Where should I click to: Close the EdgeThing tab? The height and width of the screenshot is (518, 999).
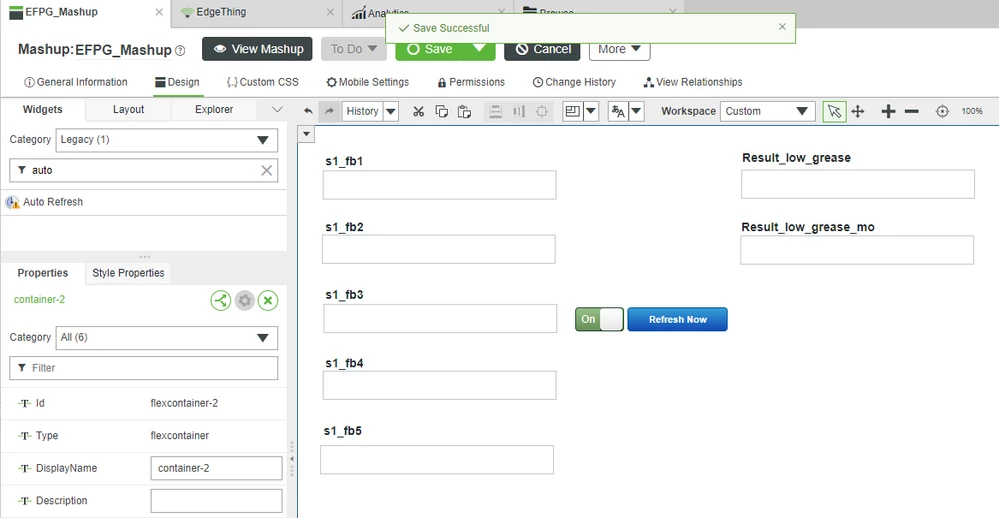330,12
